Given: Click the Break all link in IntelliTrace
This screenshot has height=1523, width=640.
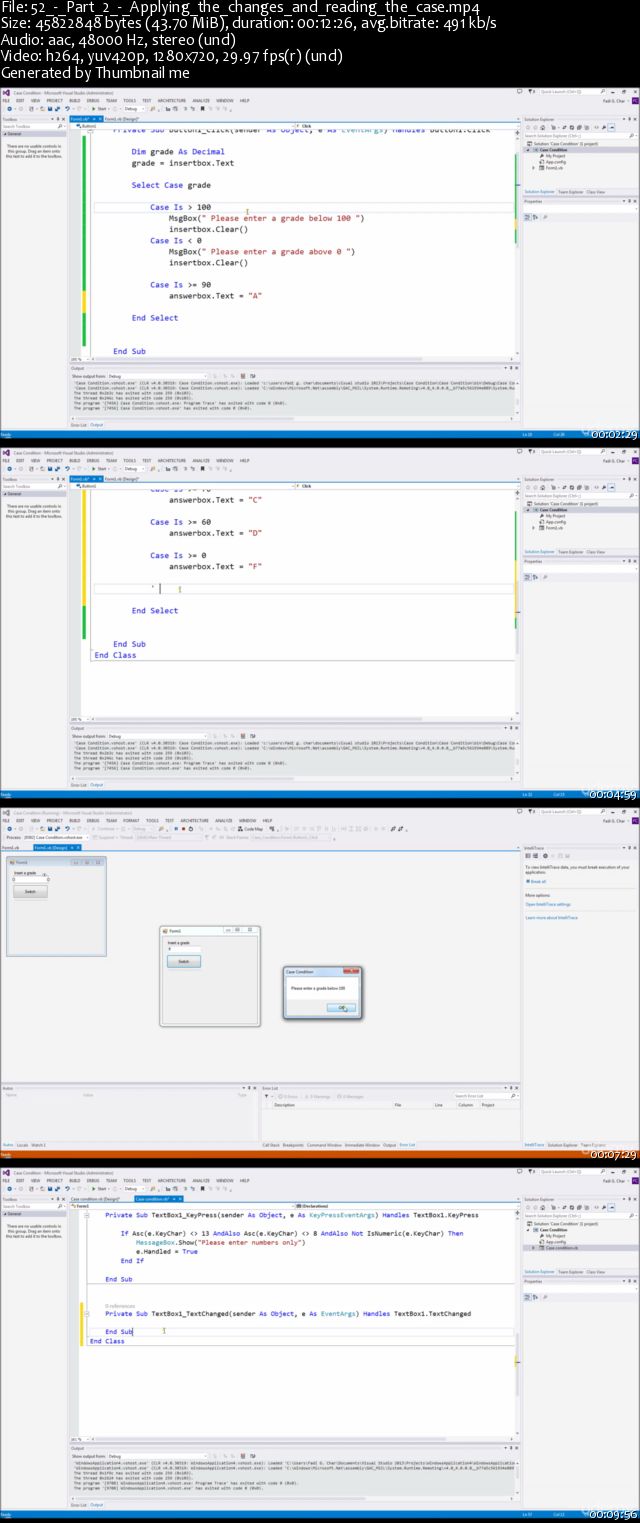Looking at the screenshot, I should point(537,881).
